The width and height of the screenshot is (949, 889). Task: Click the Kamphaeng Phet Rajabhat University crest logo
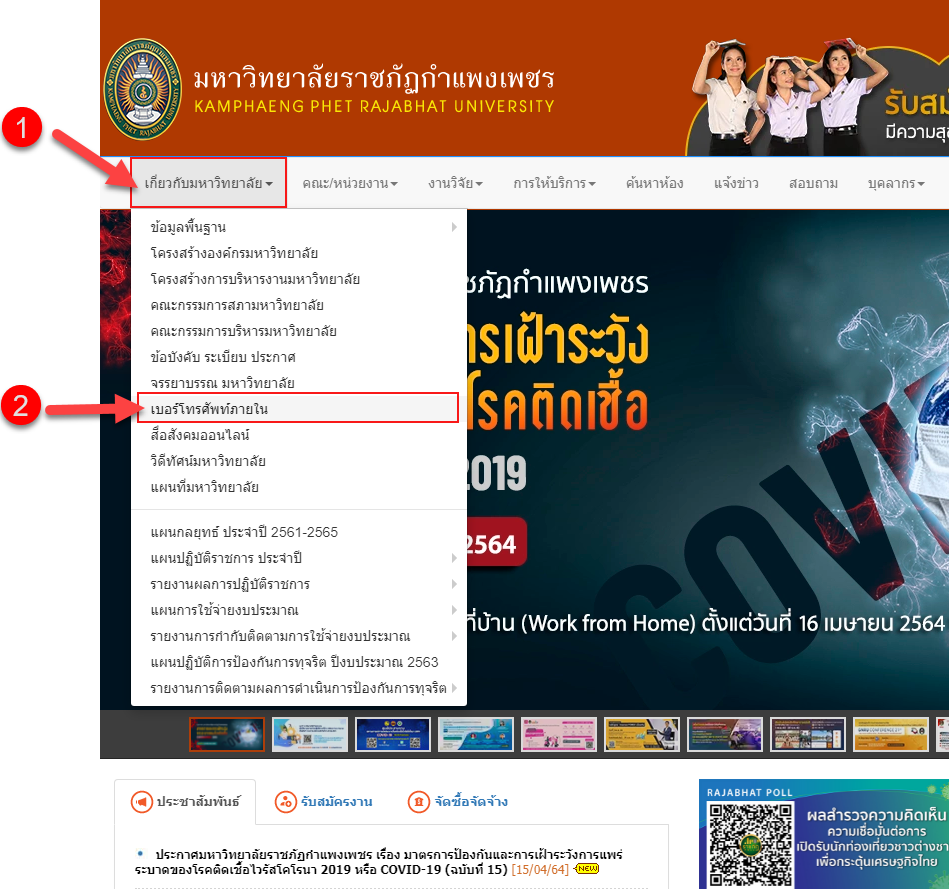click(x=143, y=89)
